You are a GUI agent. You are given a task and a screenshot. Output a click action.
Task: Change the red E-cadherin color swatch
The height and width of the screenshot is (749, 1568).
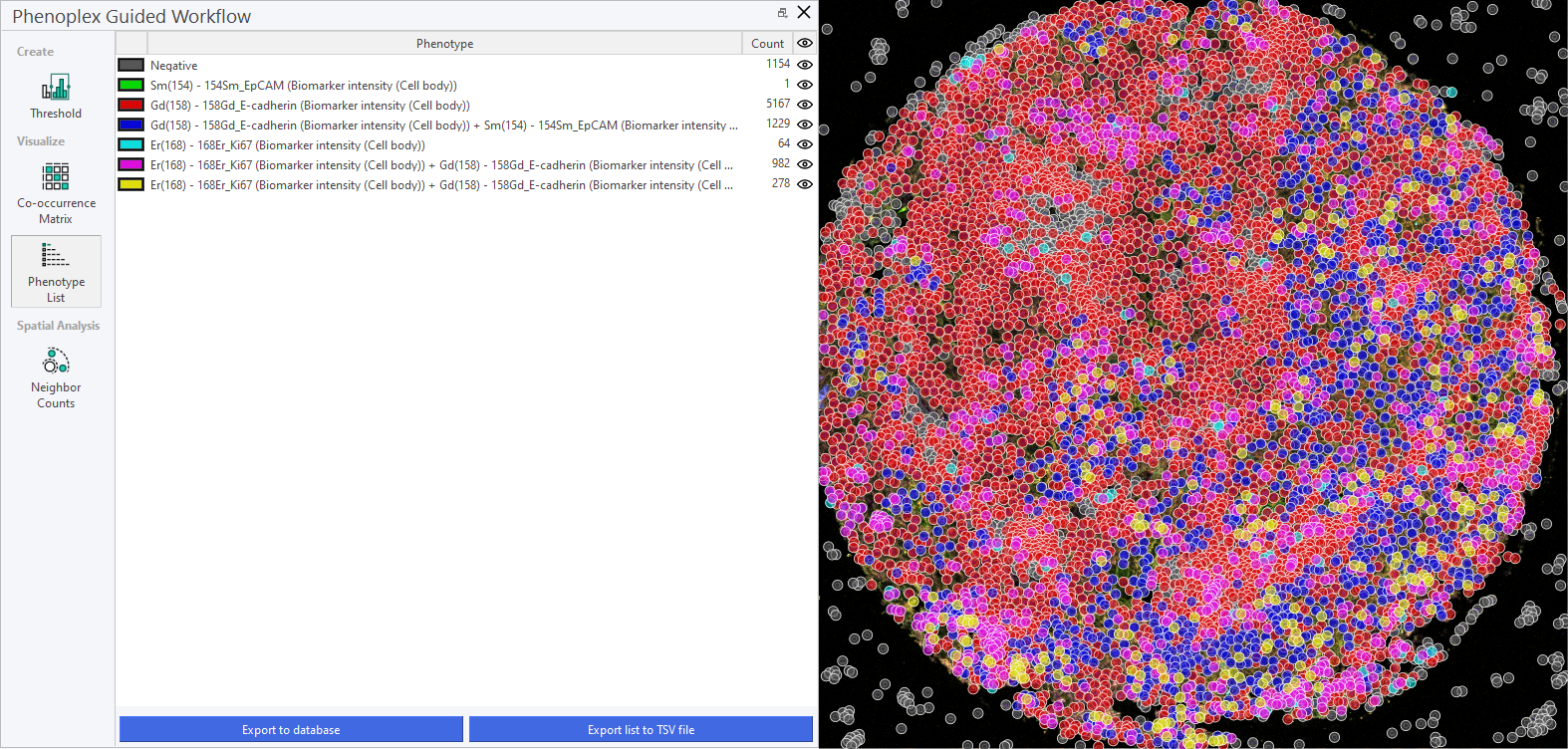pos(131,105)
